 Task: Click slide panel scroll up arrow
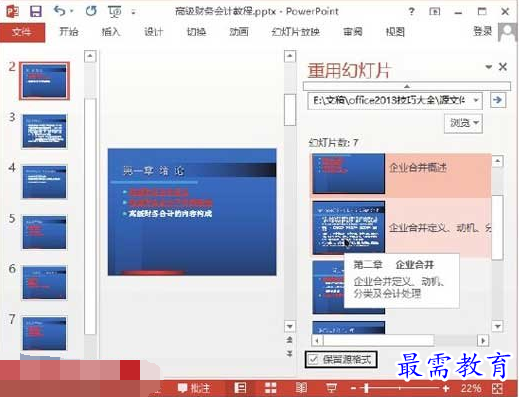click(x=90, y=56)
